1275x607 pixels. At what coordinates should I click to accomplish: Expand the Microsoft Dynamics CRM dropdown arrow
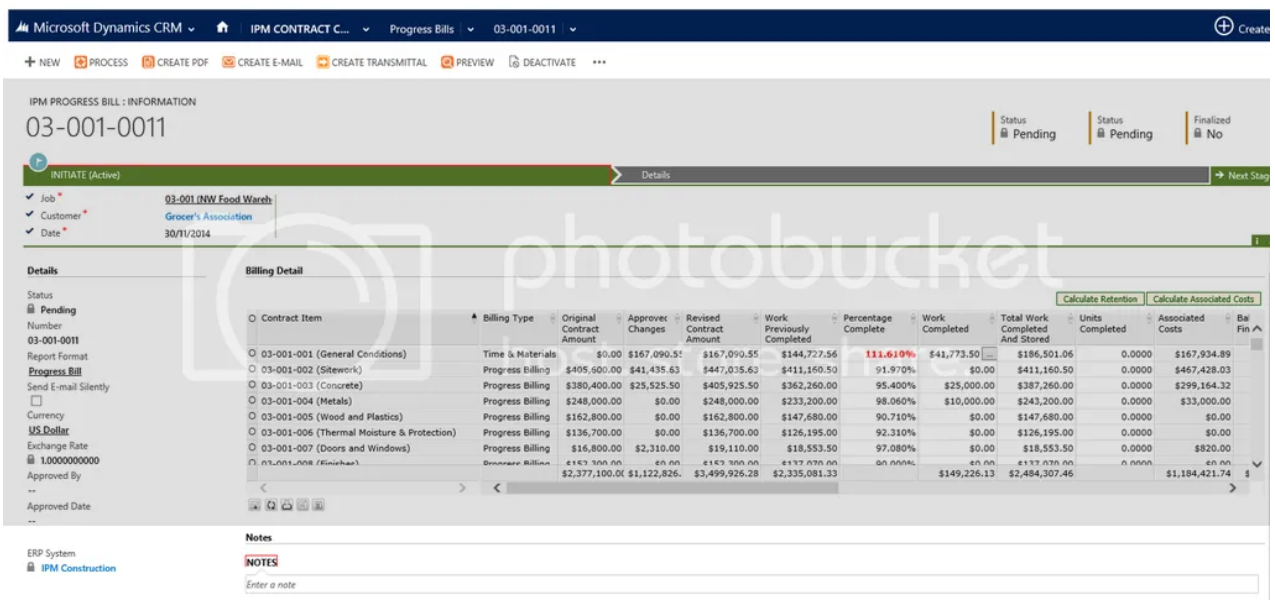click(191, 28)
